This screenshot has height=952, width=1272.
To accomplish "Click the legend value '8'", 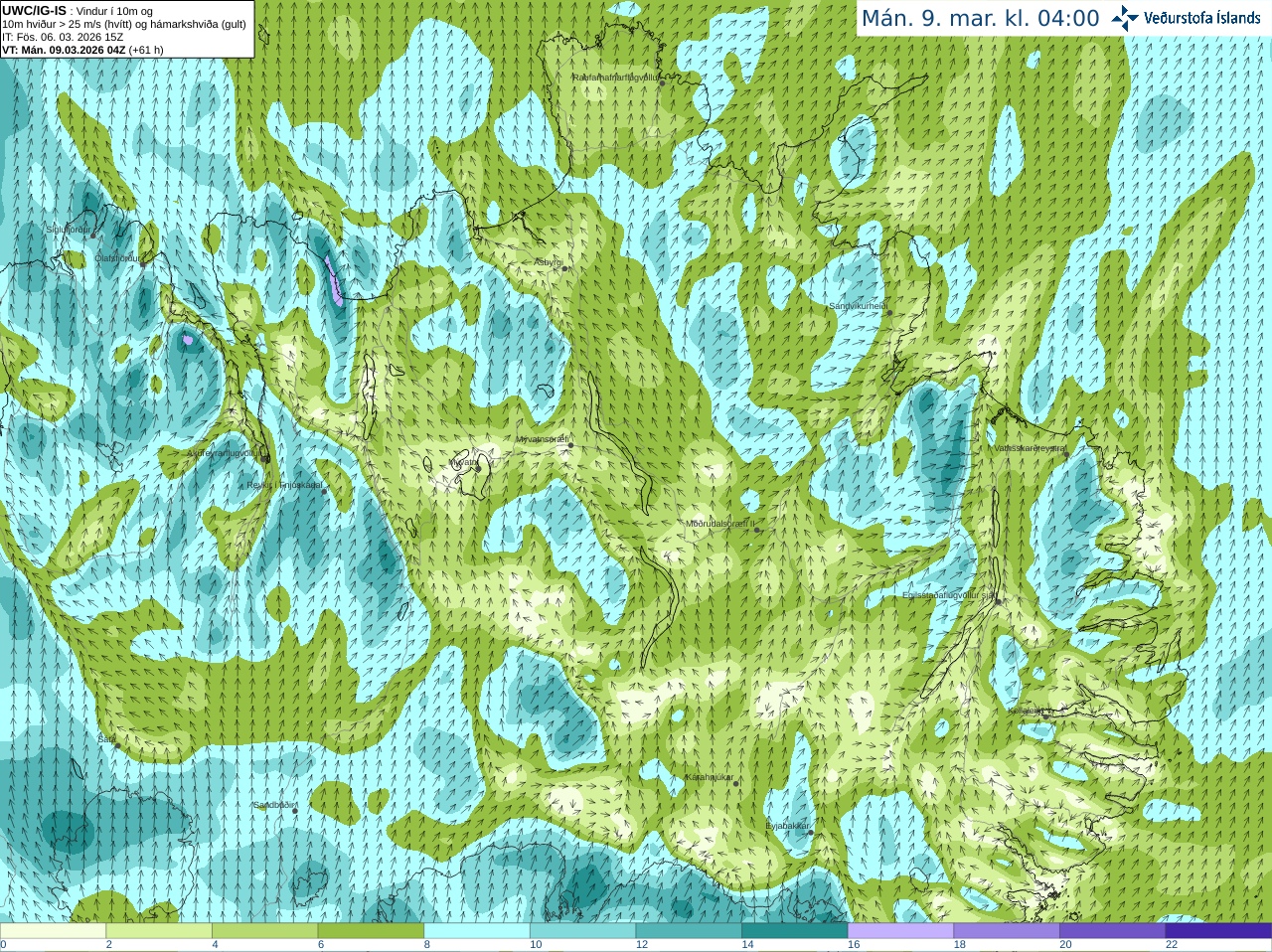I will [427, 945].
